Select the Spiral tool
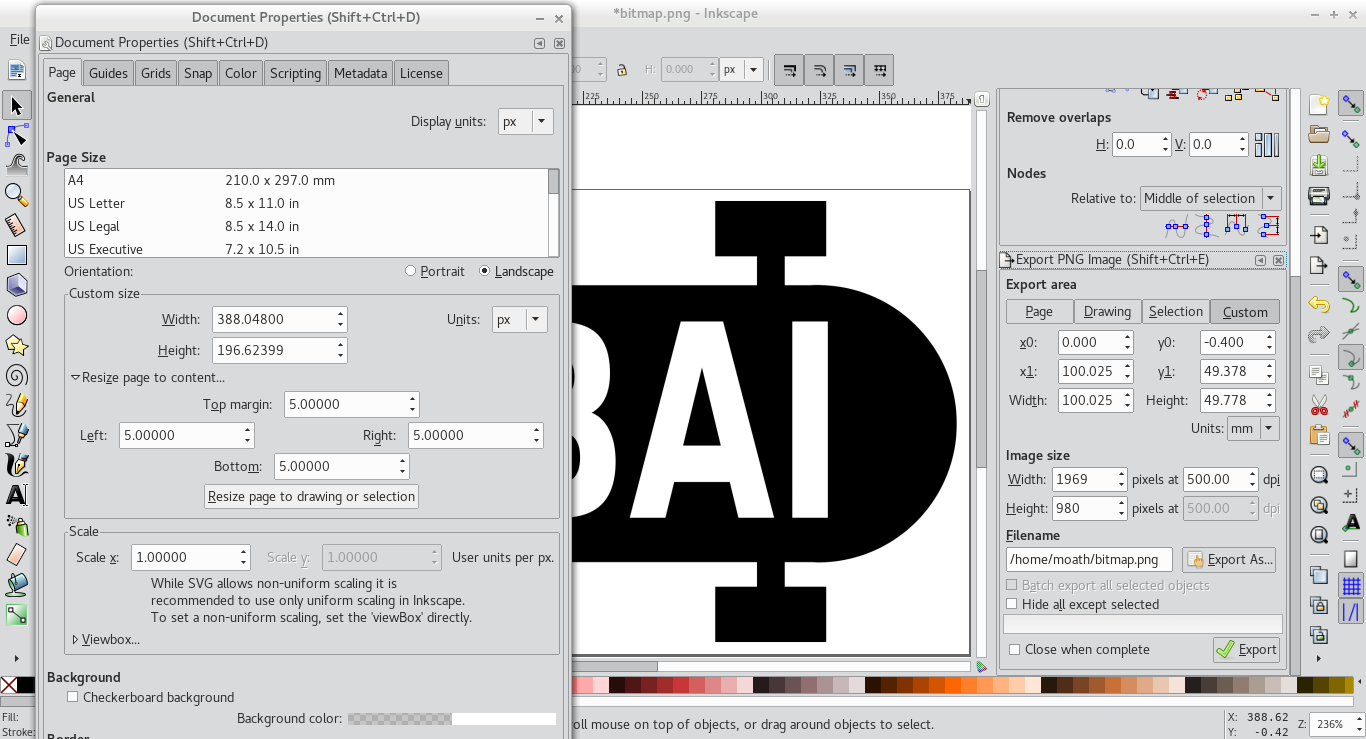Image resolution: width=1366 pixels, height=739 pixels. [16, 375]
